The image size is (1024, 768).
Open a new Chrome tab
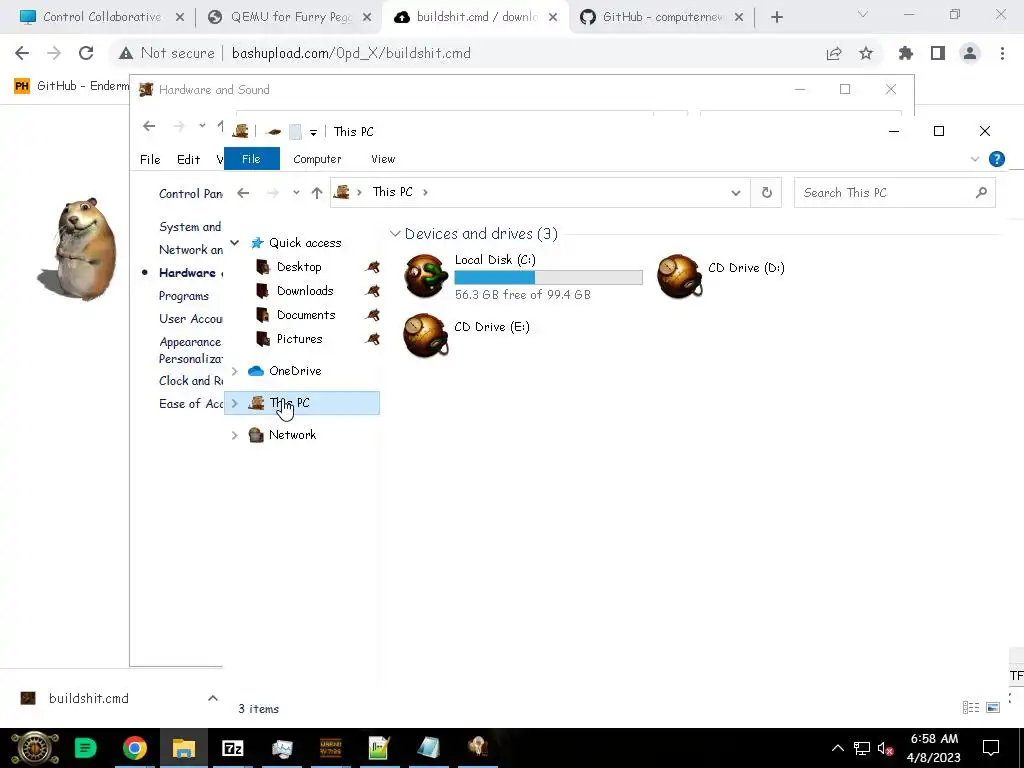click(x=776, y=17)
